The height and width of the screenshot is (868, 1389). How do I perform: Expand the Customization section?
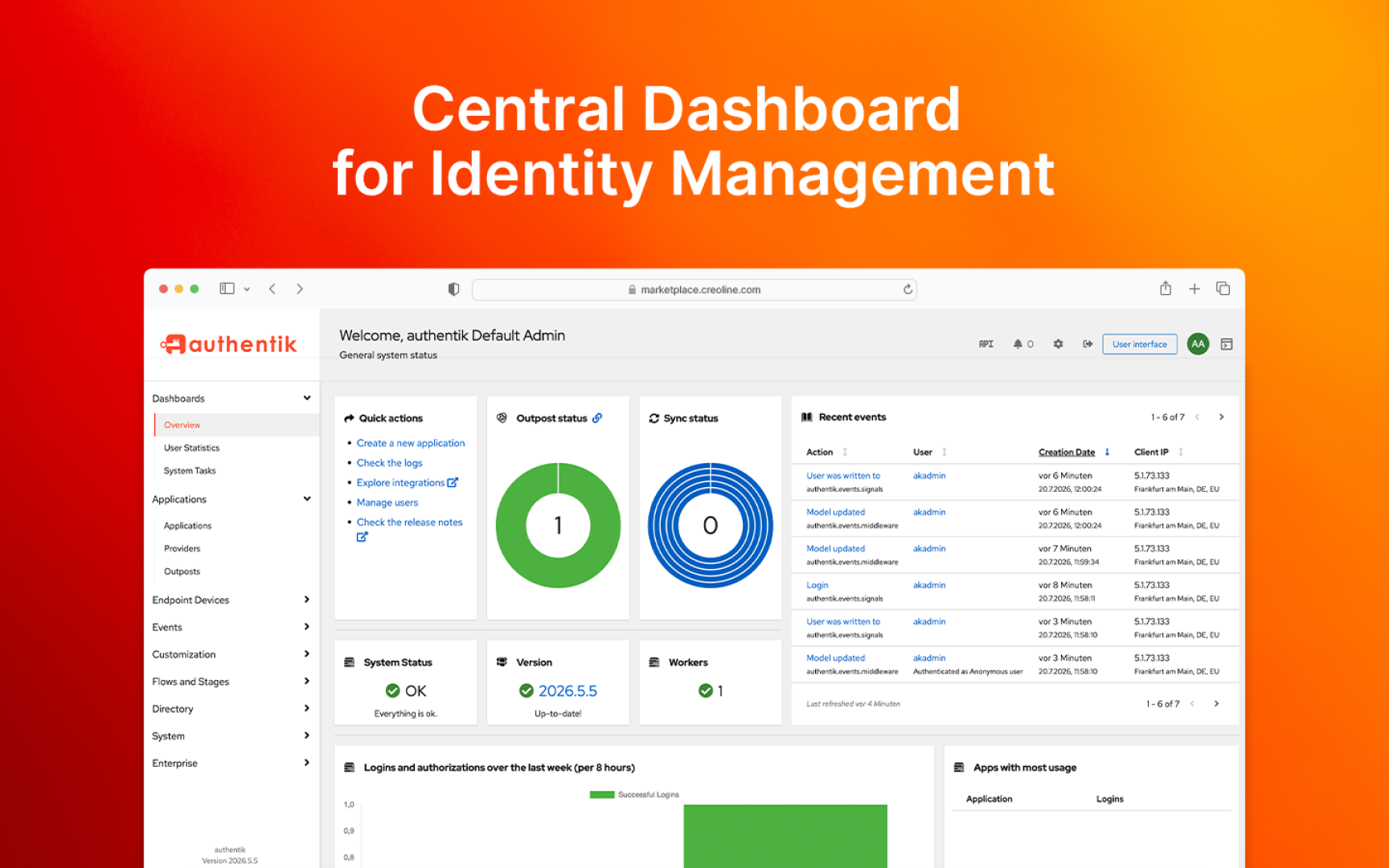coord(307,654)
